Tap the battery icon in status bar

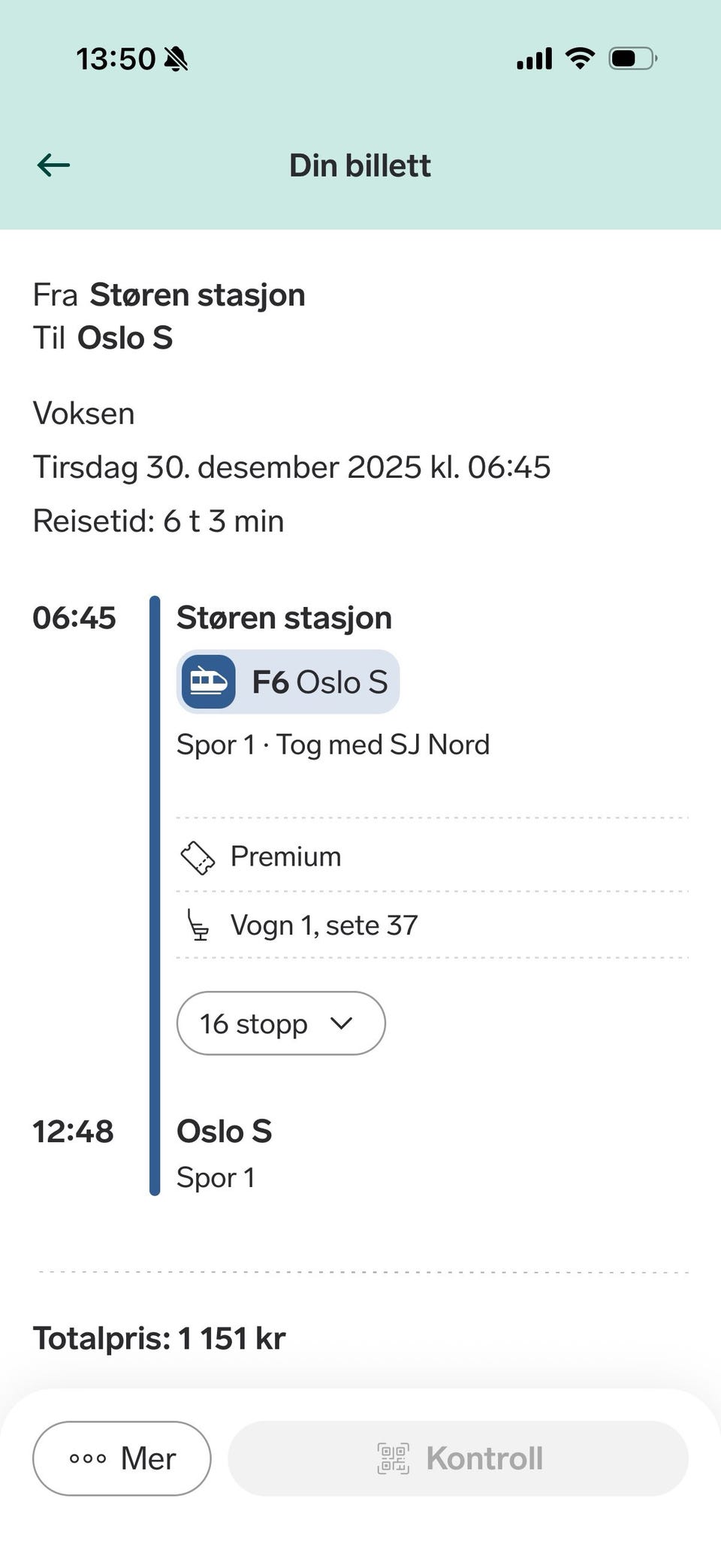click(x=632, y=58)
